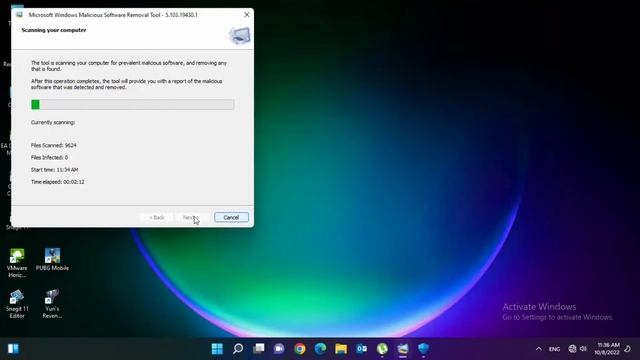Screen dimensions: 640x360
Task: Click the "Files Scanned: 9624" text
Action: point(53,145)
